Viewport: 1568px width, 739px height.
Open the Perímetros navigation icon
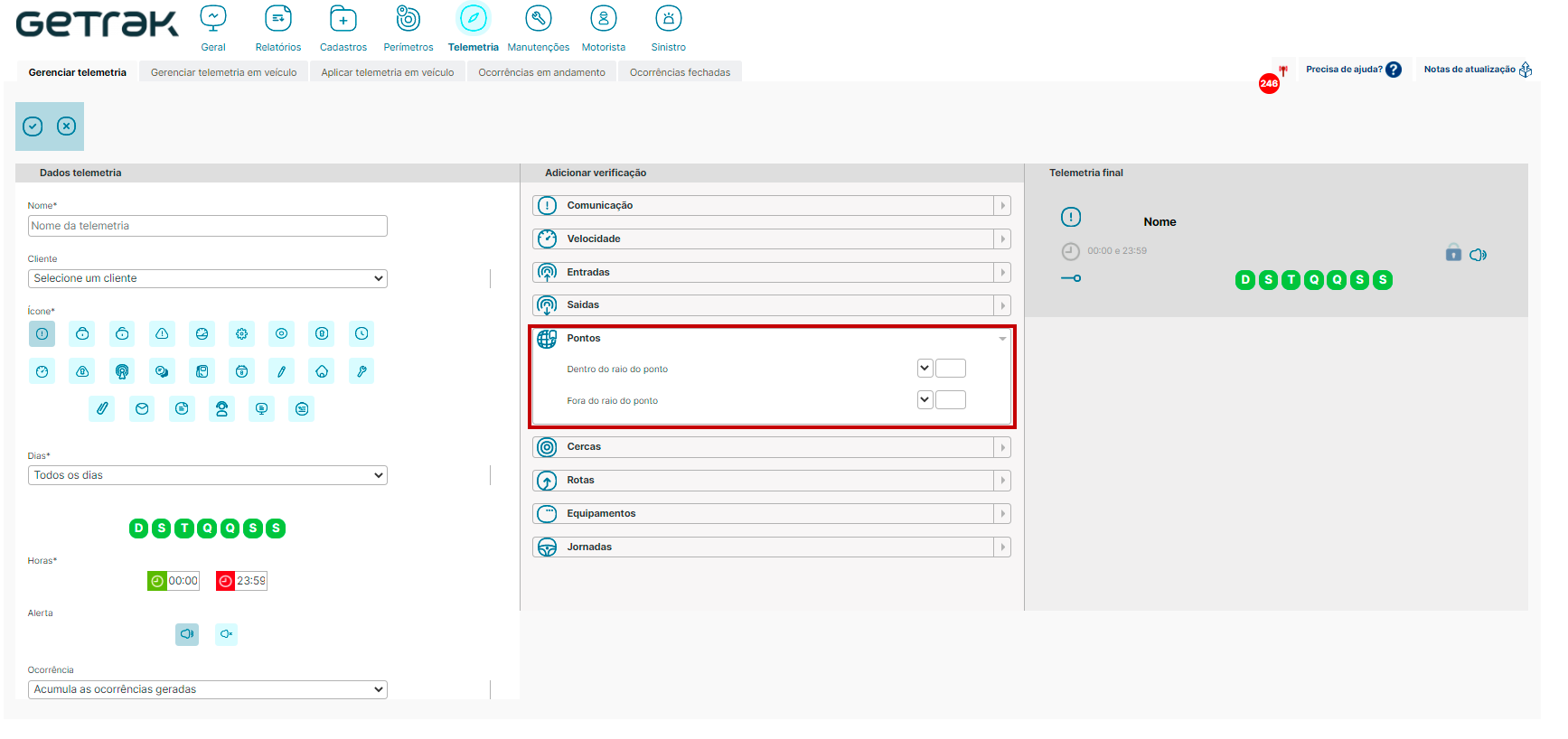tap(408, 18)
